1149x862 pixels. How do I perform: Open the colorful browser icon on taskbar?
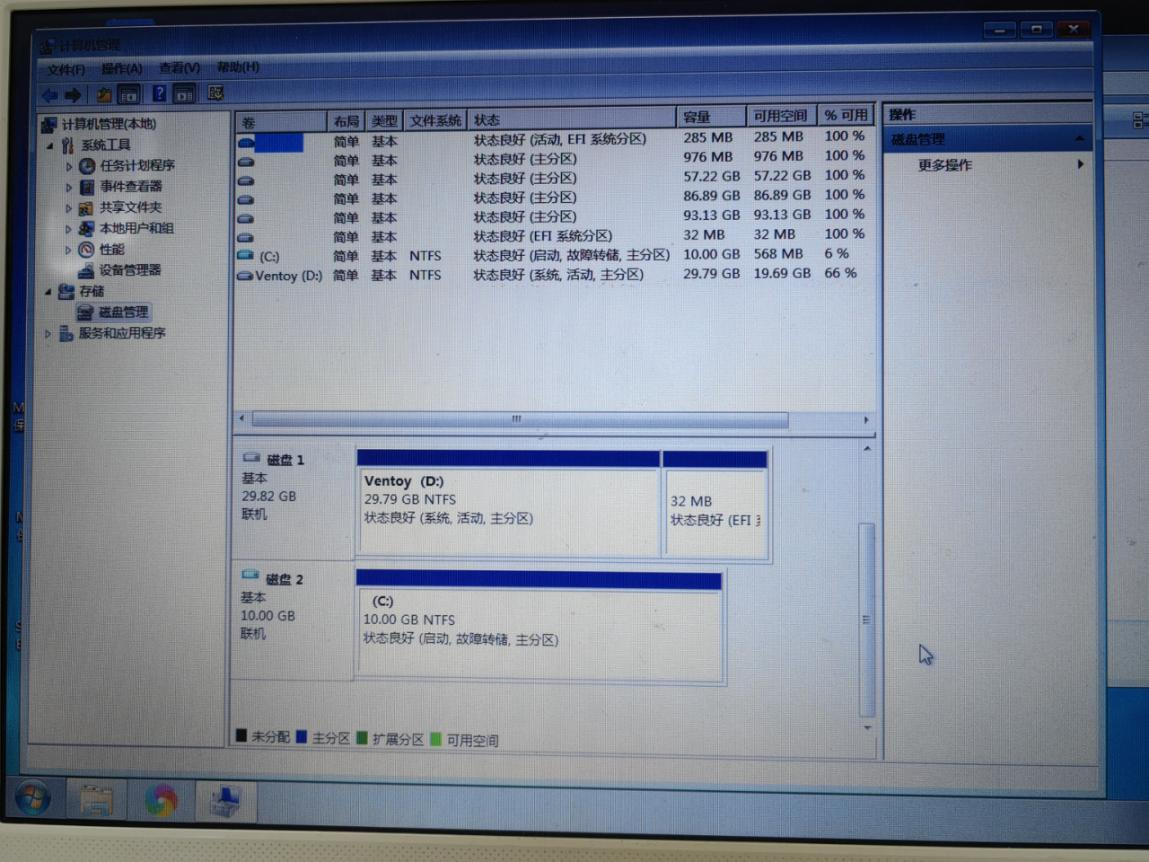(160, 800)
